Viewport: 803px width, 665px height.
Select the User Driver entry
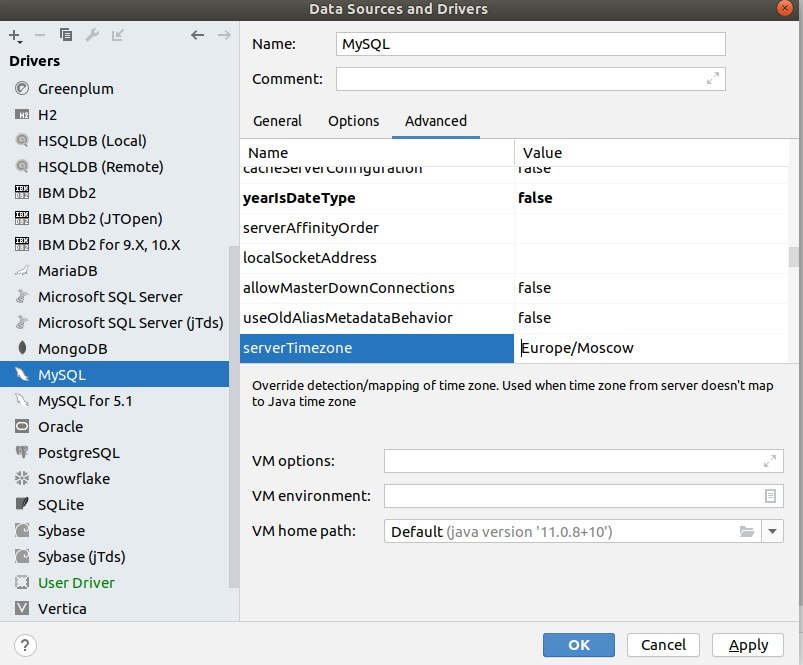115,583
